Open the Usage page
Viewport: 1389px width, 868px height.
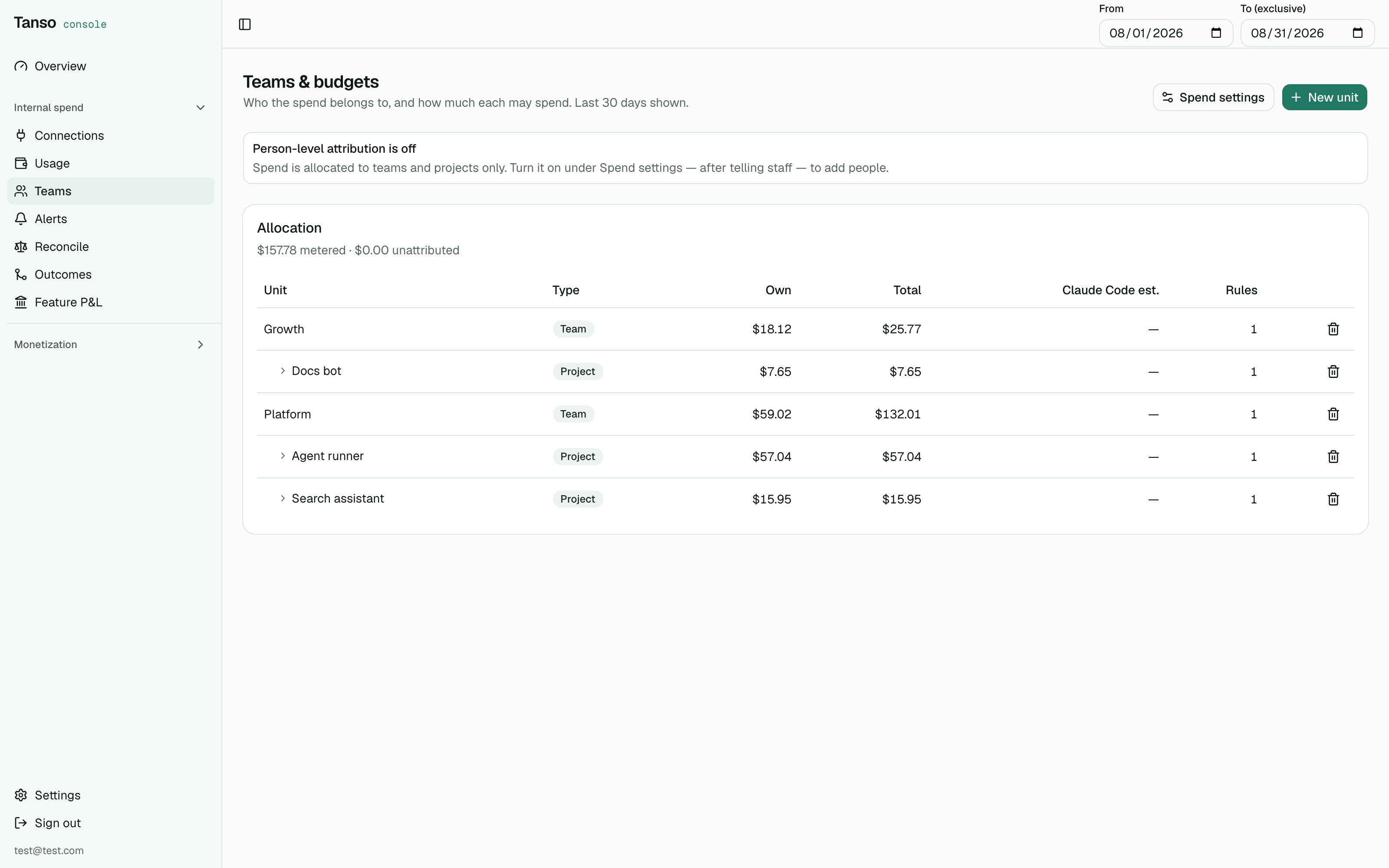110,163
